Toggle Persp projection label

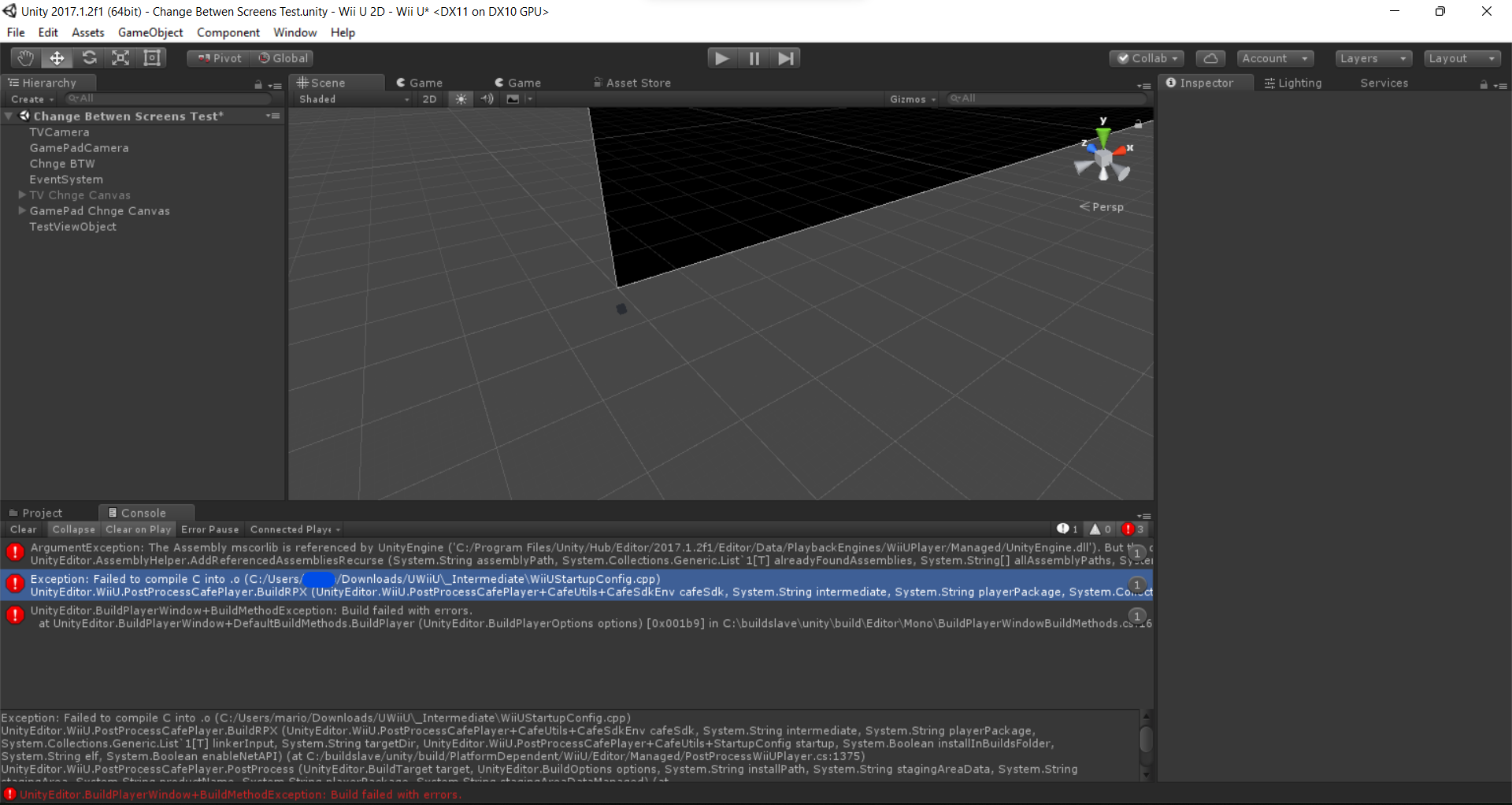tap(1102, 207)
